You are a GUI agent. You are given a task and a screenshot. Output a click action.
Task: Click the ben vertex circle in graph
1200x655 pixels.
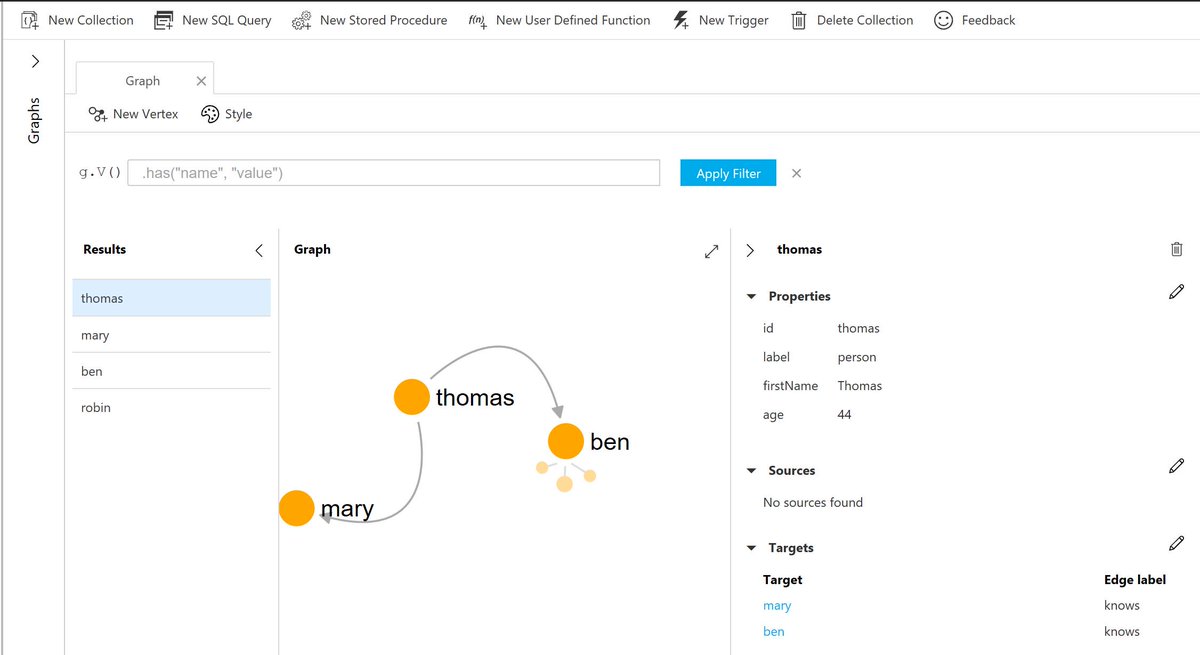[x=566, y=441]
